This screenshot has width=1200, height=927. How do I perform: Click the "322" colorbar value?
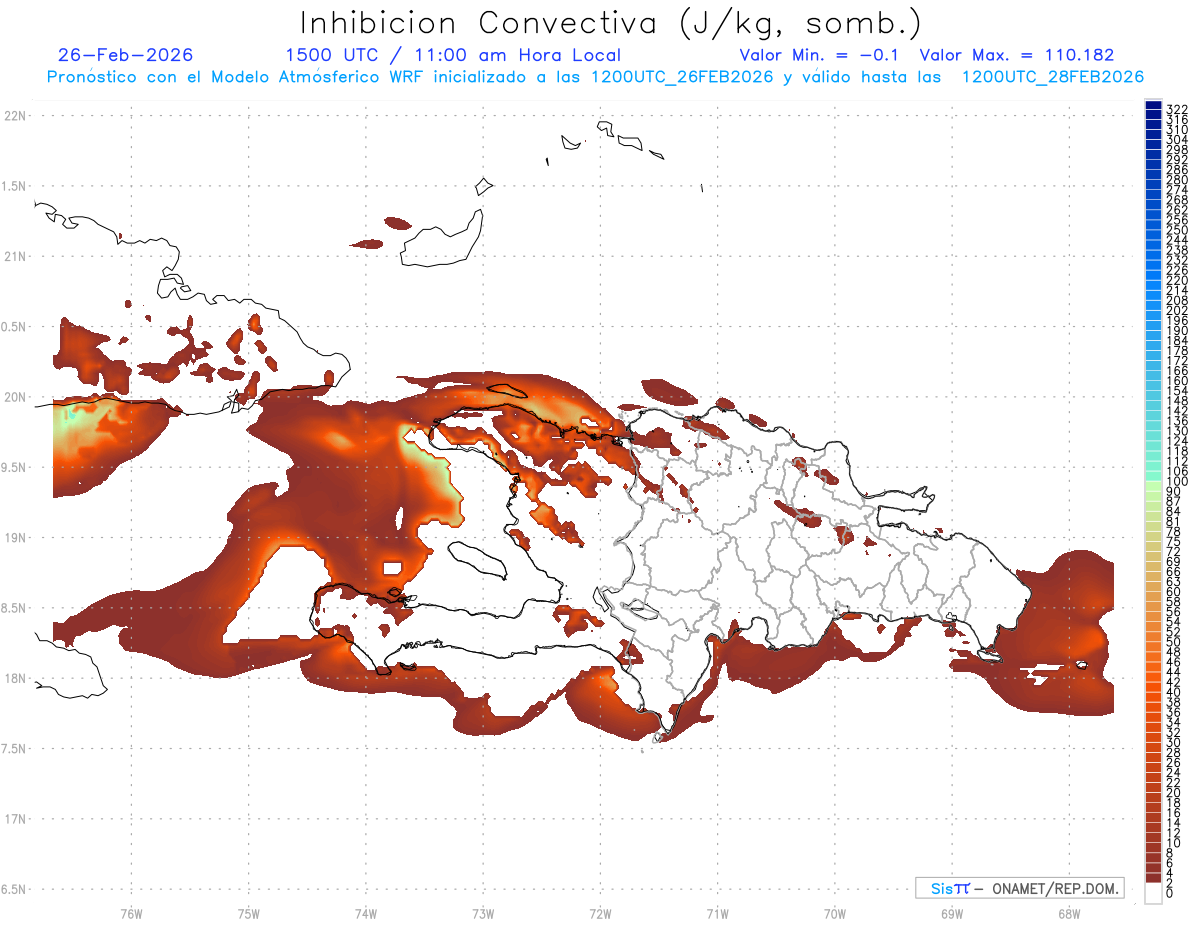point(1177,109)
